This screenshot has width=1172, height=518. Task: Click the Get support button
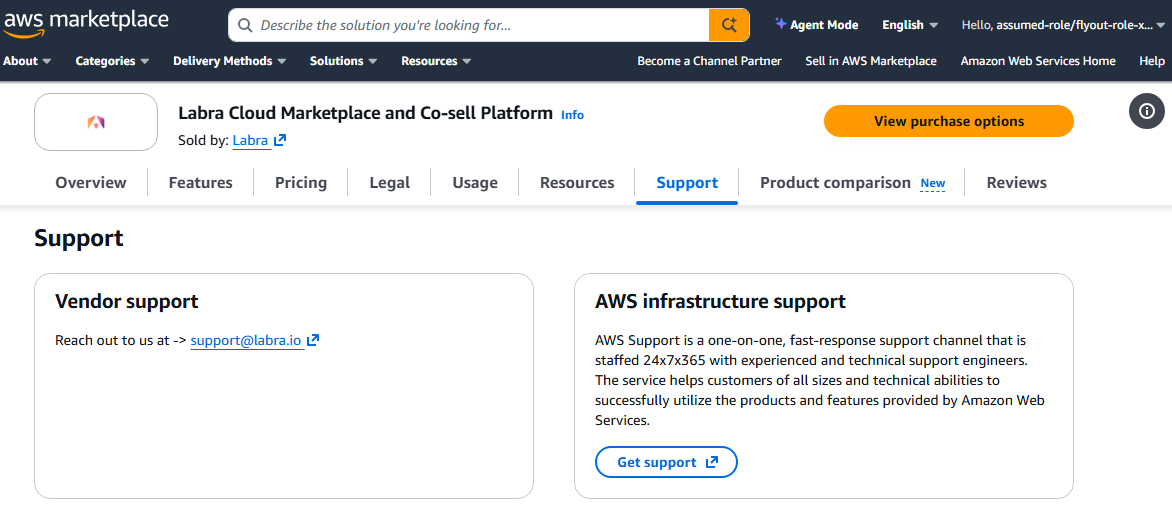tap(666, 462)
